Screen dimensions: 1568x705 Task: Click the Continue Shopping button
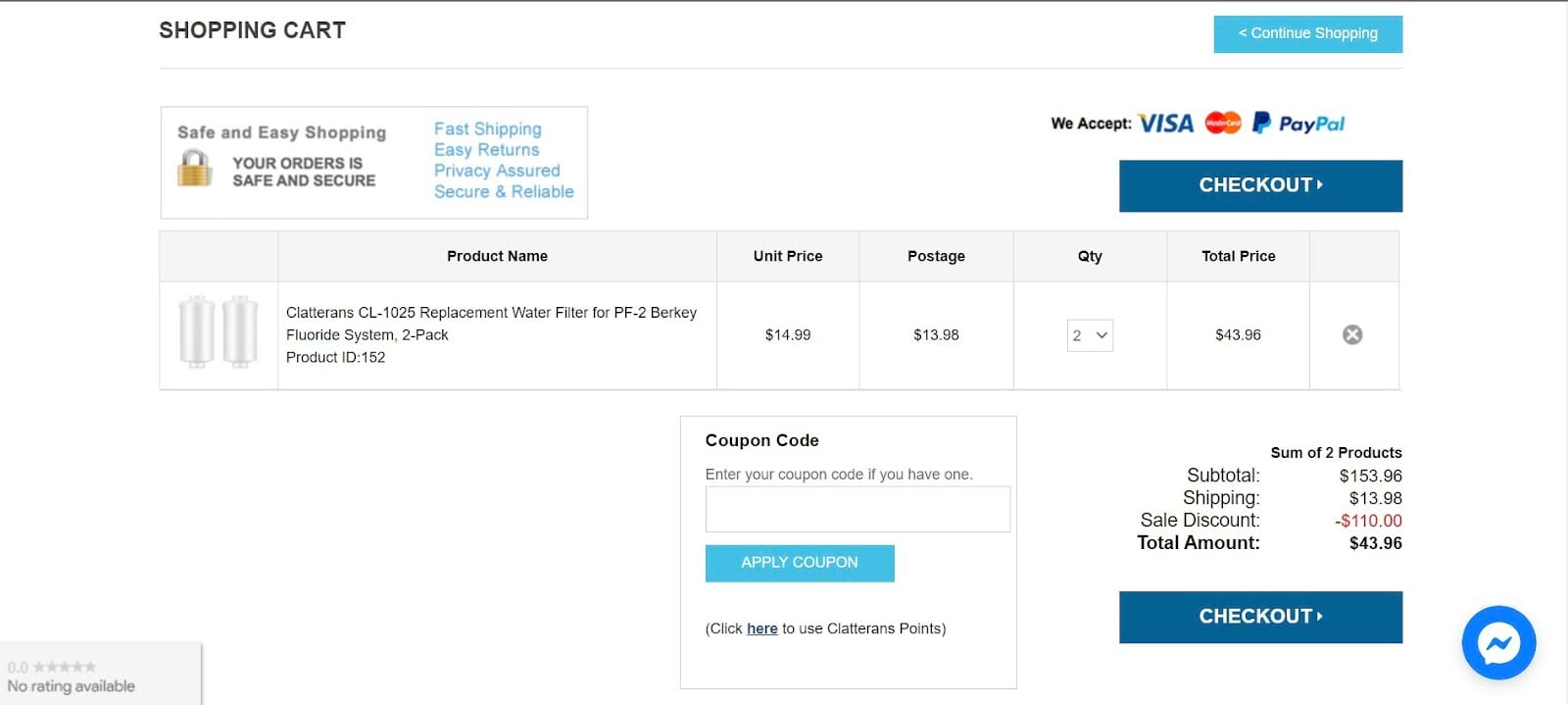click(1307, 34)
